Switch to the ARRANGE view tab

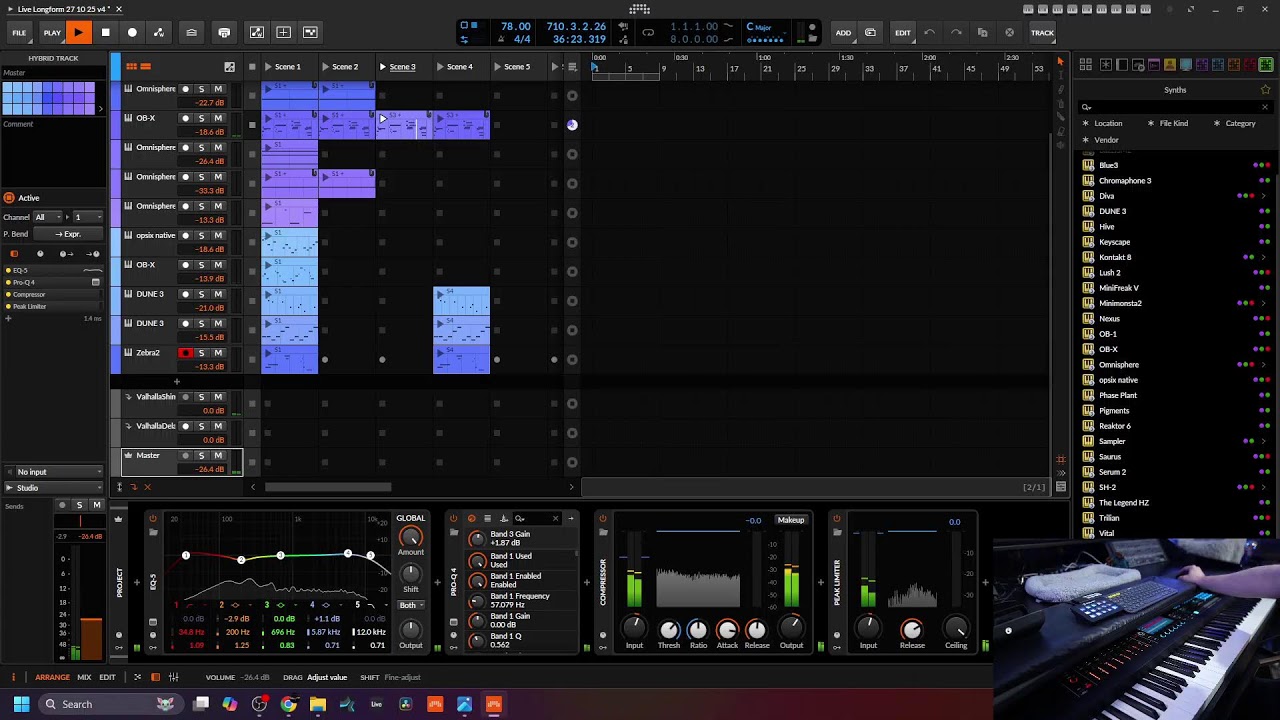52,678
